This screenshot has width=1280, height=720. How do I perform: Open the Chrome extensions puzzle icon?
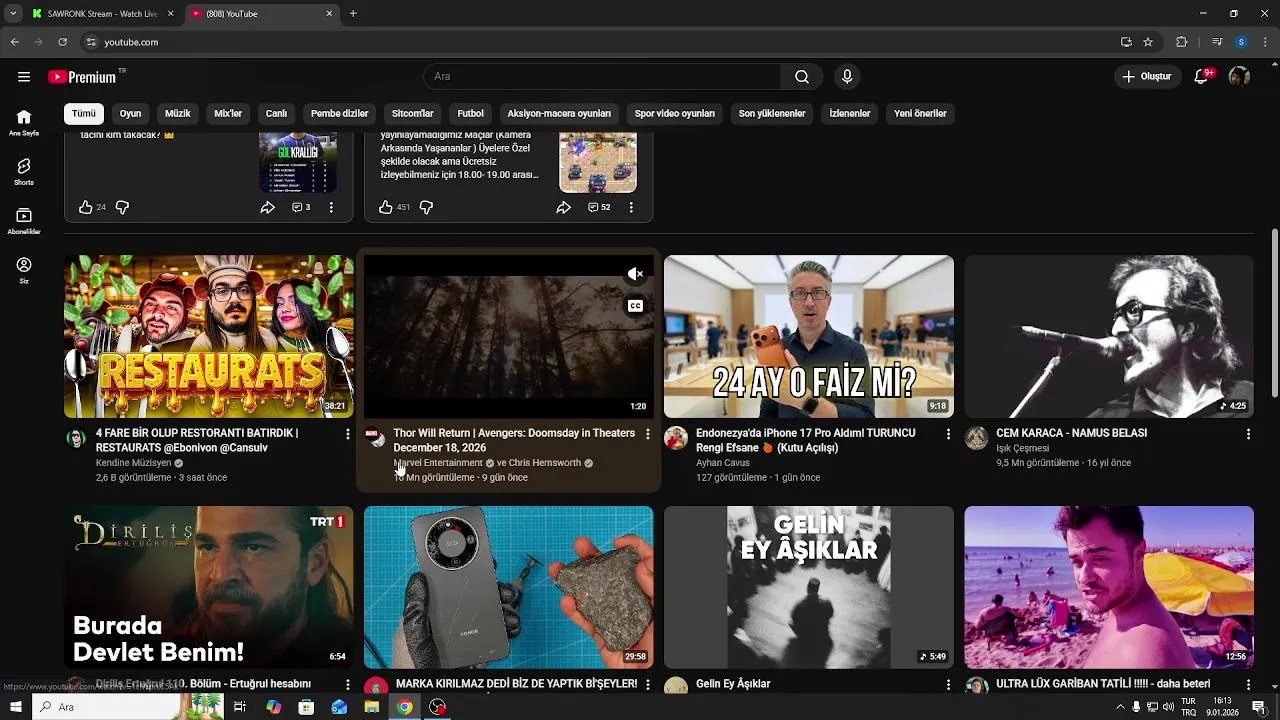(1182, 42)
